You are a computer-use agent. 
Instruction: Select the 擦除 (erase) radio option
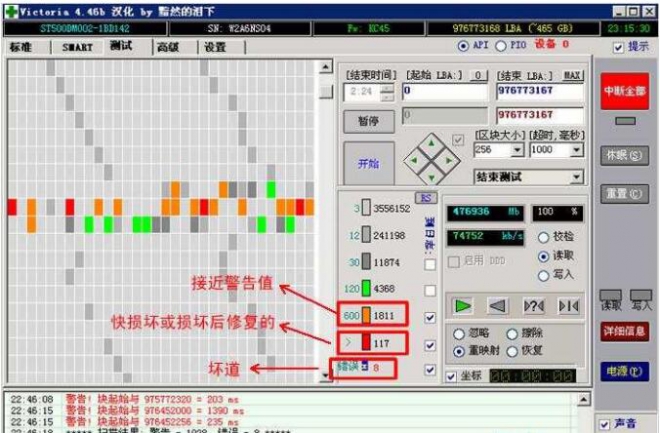point(512,334)
